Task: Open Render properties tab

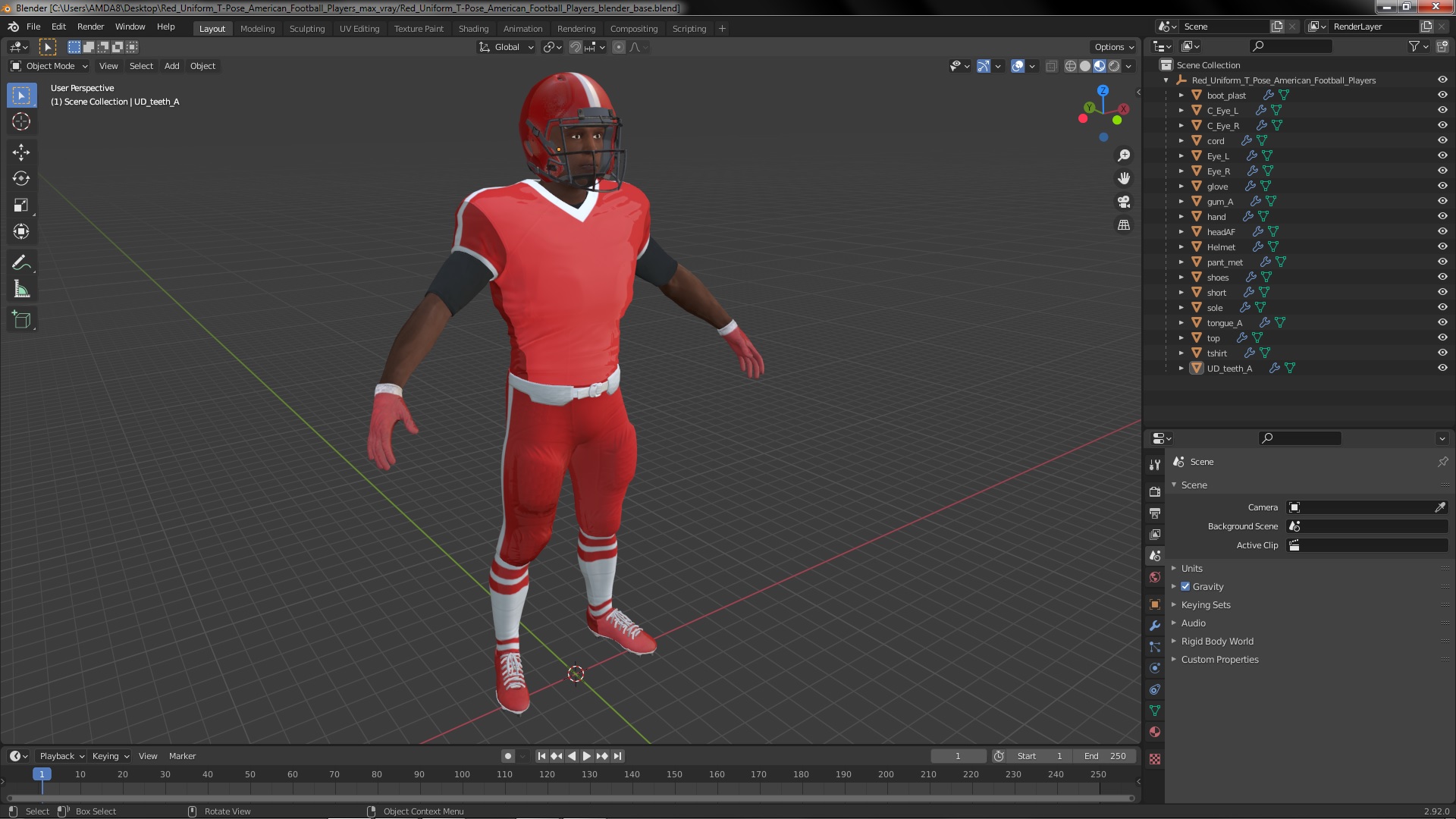Action: click(1155, 491)
